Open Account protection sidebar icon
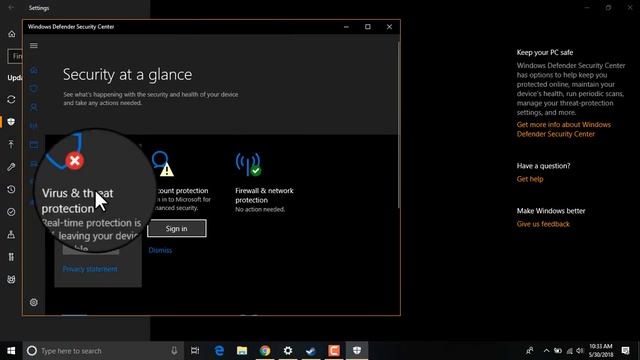This screenshot has height=360, width=640. coord(34,107)
